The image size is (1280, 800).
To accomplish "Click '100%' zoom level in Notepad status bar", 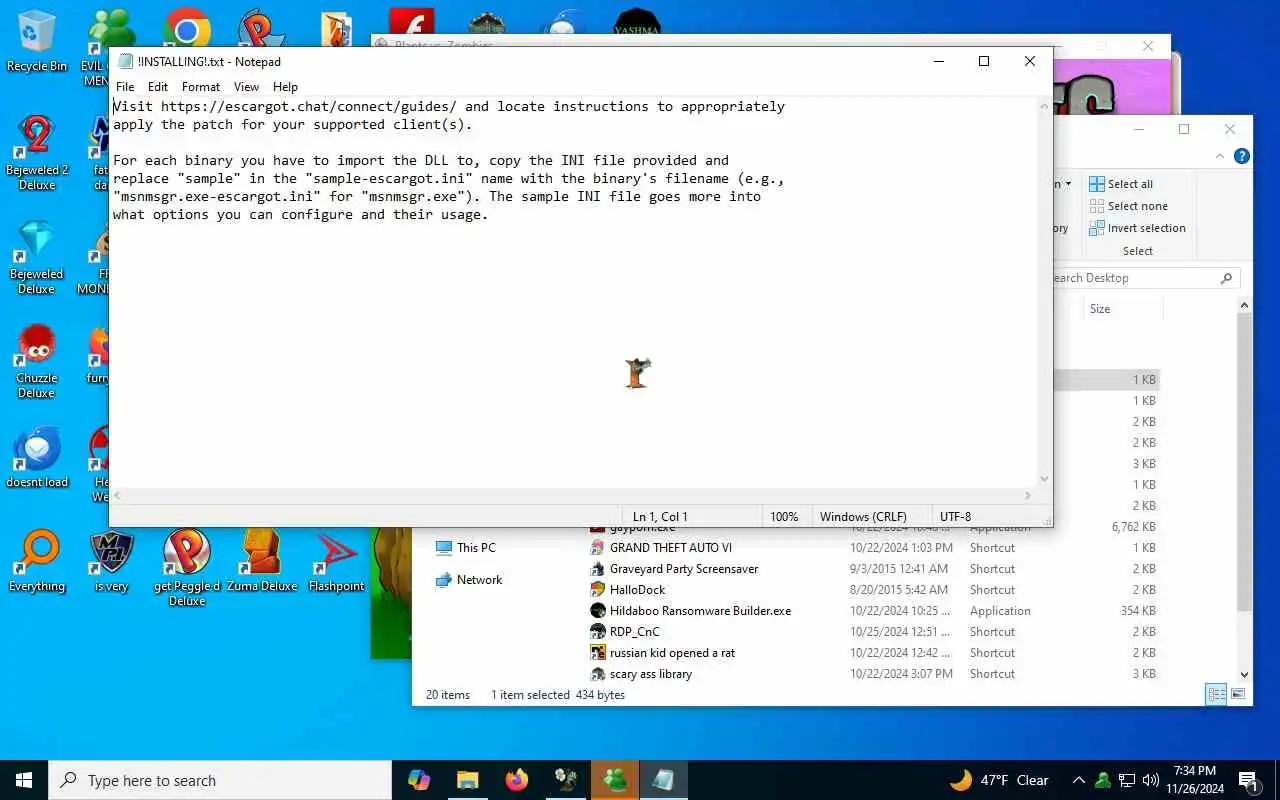I will [x=784, y=517].
